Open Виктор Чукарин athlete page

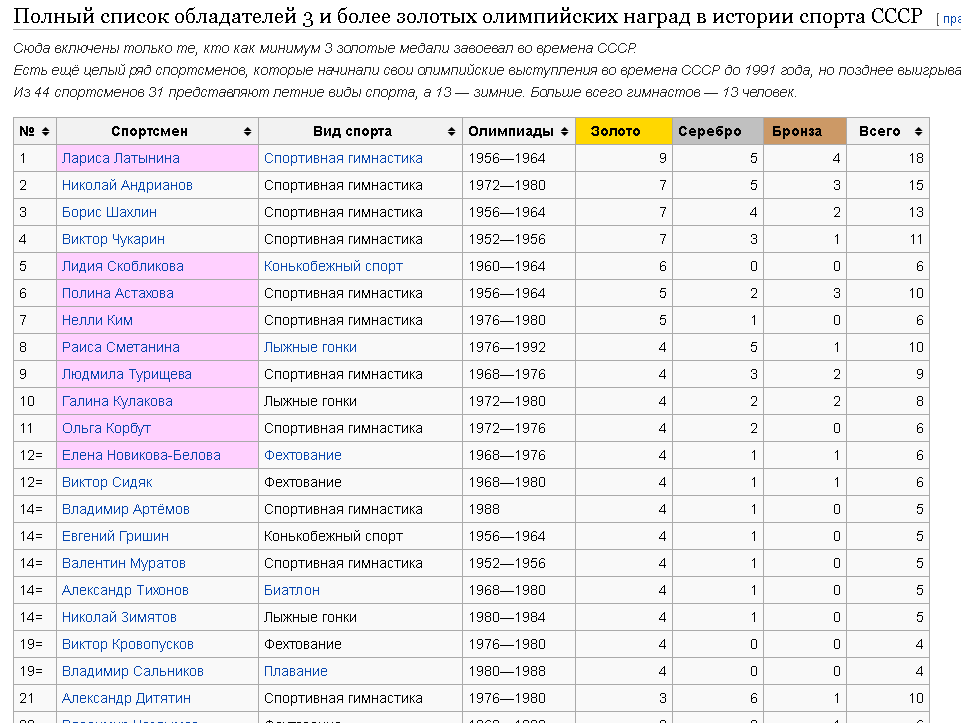113,239
